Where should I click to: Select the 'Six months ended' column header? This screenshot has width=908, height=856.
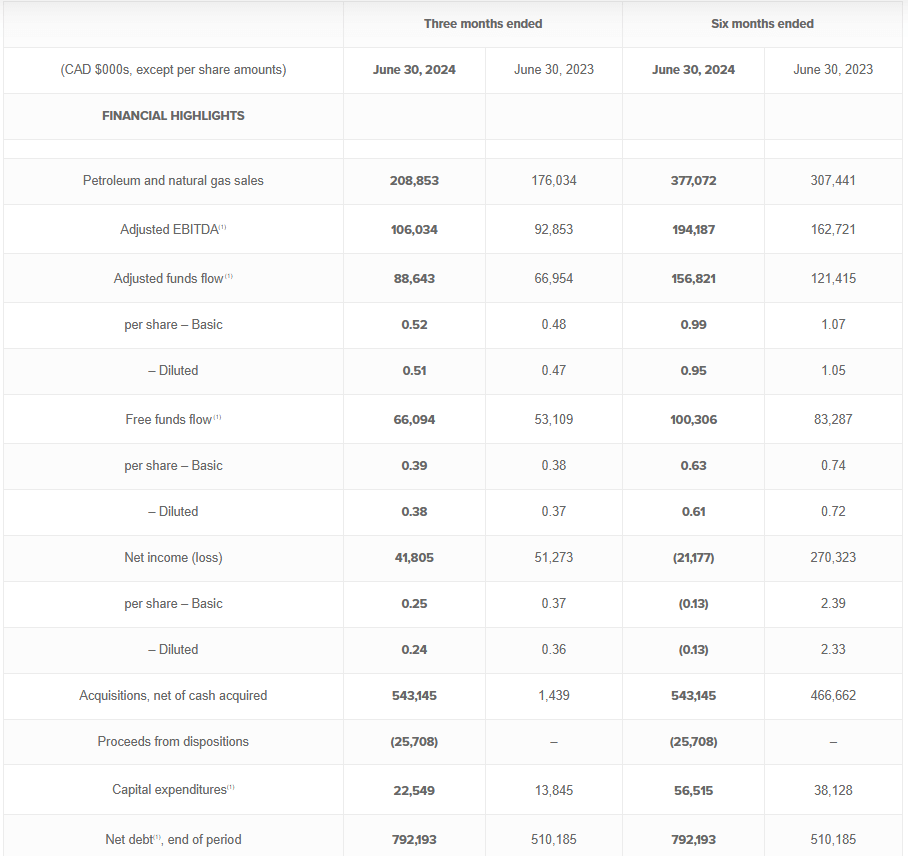[762, 23]
